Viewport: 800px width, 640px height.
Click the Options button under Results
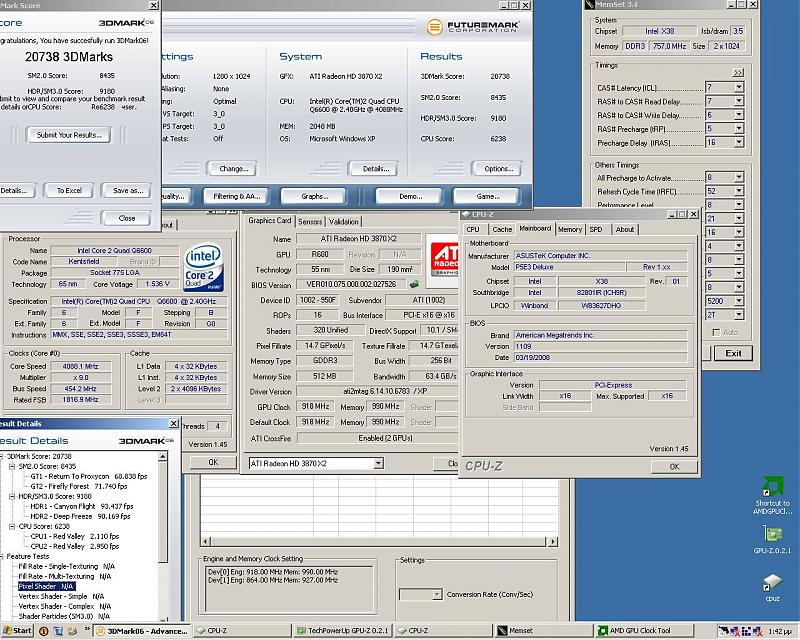[x=497, y=168]
